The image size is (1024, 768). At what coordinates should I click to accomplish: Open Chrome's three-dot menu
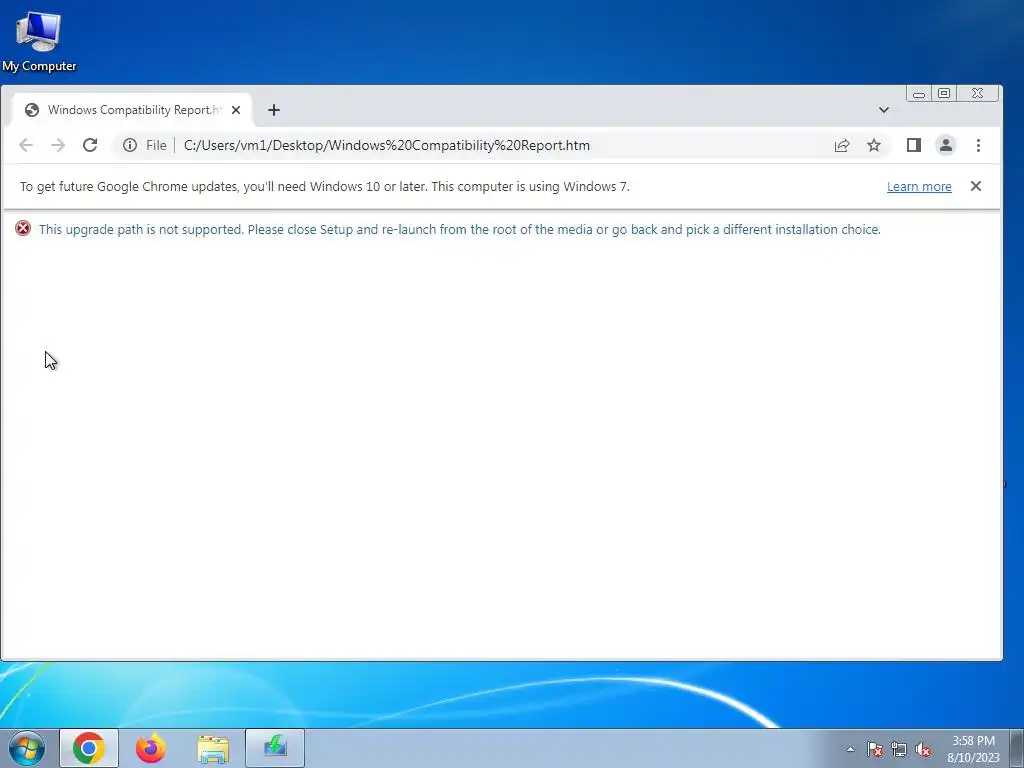(x=978, y=145)
